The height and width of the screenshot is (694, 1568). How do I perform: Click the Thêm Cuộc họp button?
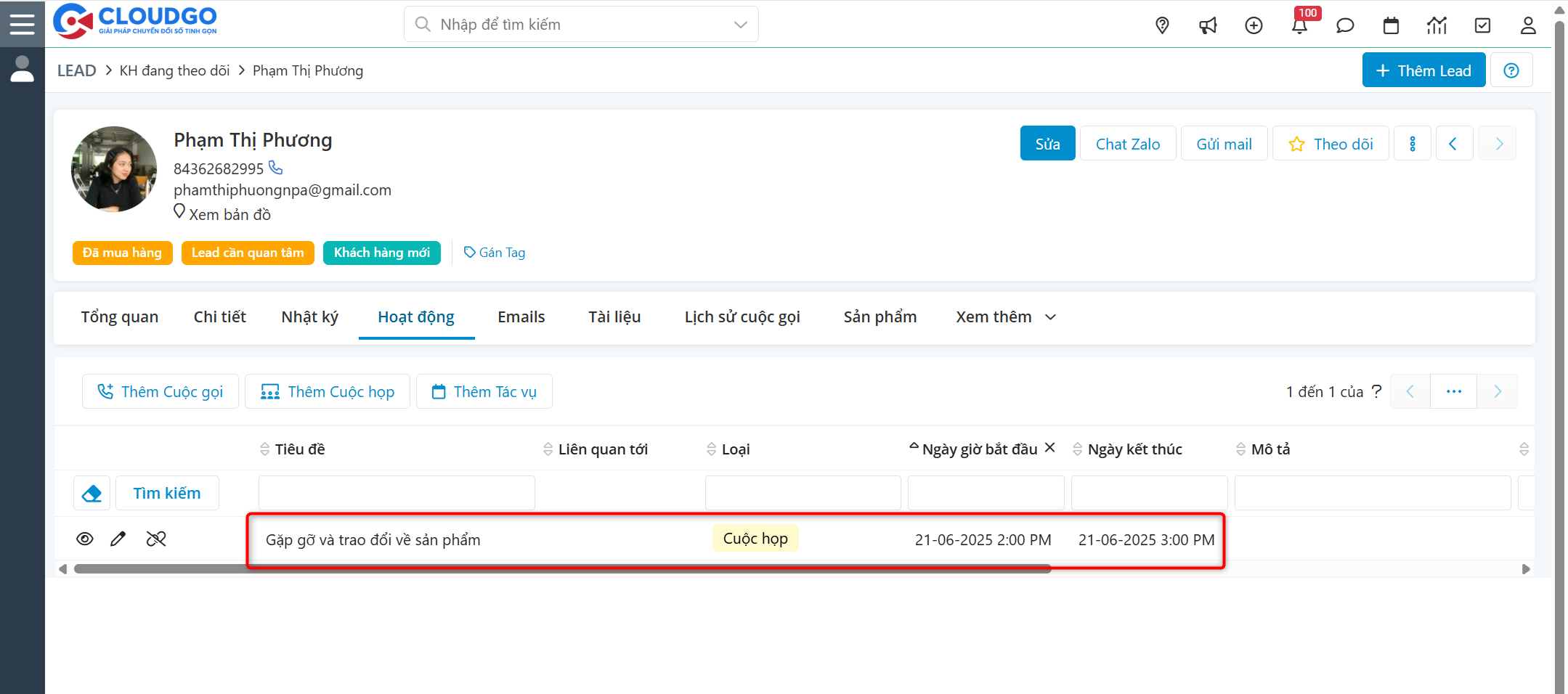click(328, 392)
